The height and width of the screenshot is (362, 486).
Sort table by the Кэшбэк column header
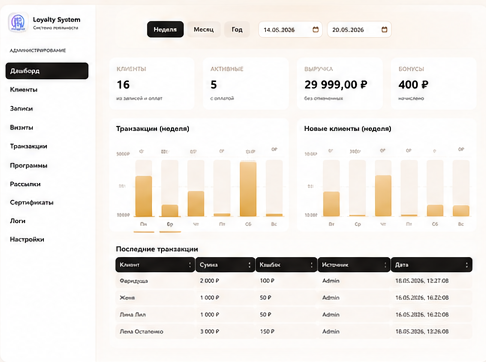286,265
